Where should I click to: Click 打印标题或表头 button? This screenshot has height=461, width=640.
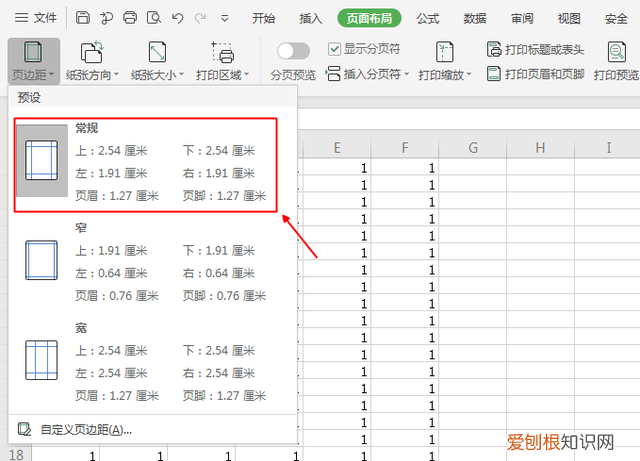[x=535, y=49]
